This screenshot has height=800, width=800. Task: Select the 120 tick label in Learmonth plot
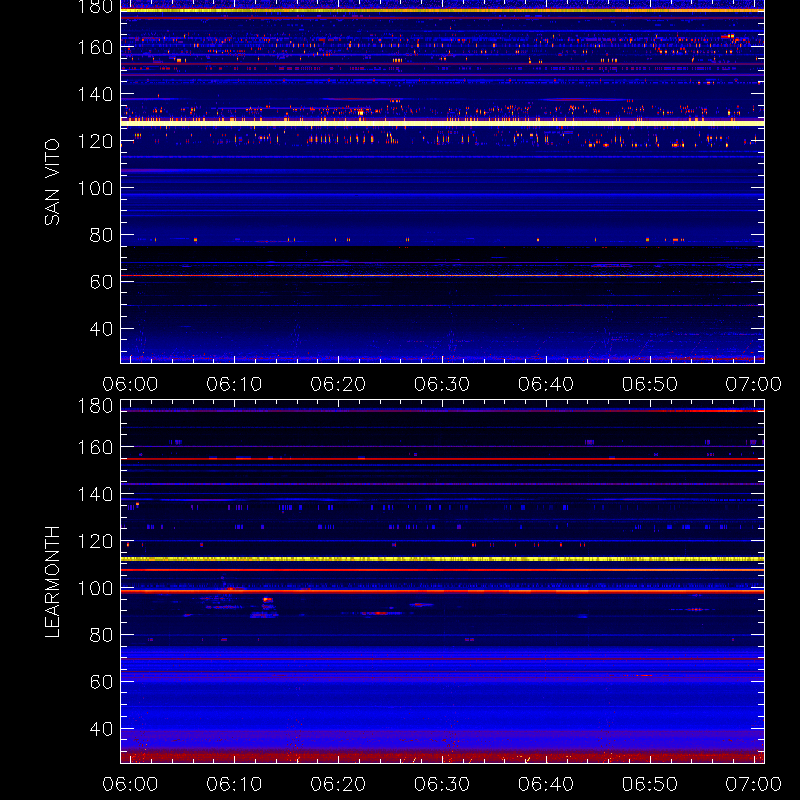tap(95, 541)
